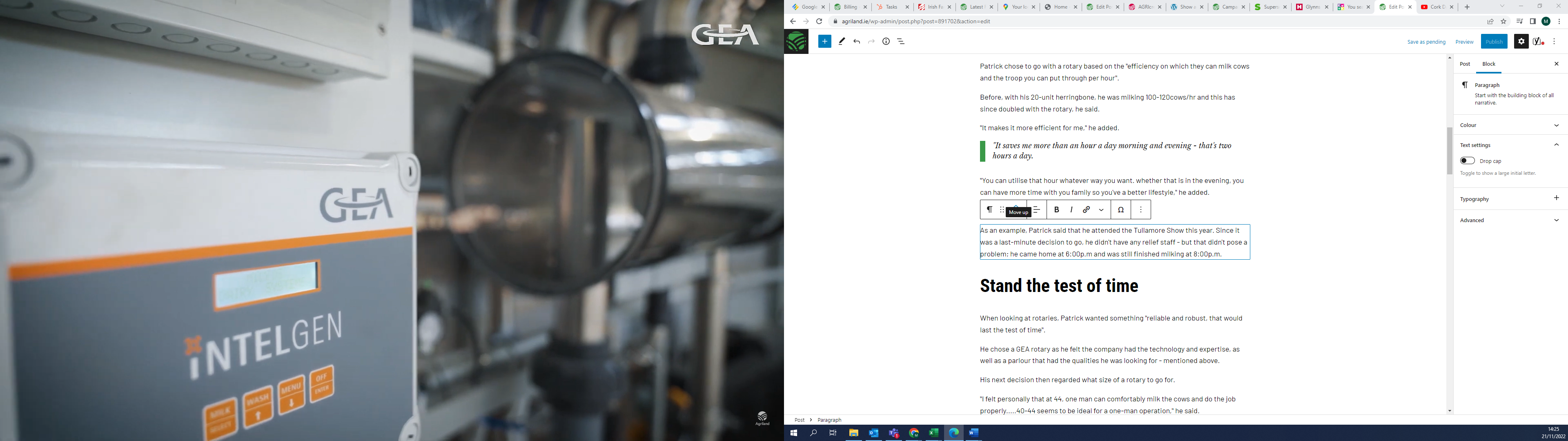The image size is (1568, 441).
Task: Click the redo arrow in editor toolbar
Action: (x=871, y=41)
